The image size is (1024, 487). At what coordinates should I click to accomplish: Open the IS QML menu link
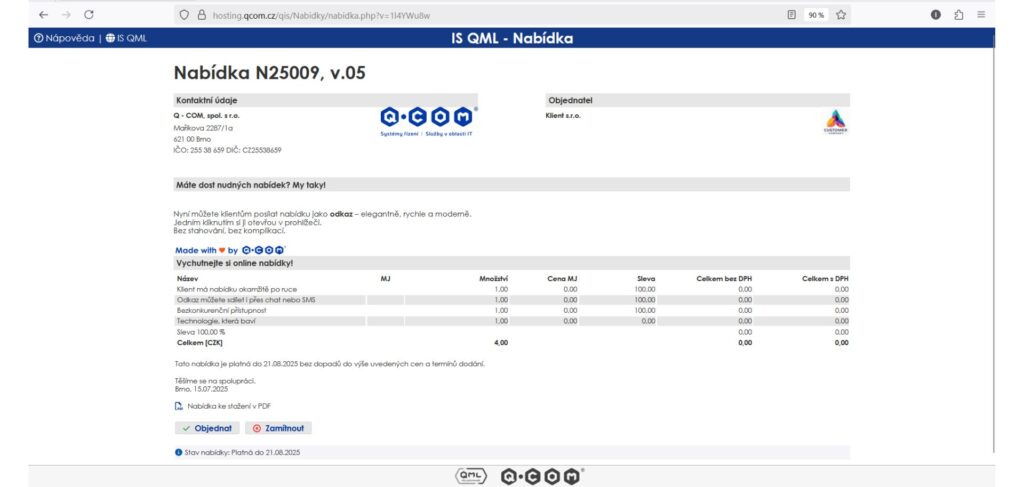tap(126, 39)
